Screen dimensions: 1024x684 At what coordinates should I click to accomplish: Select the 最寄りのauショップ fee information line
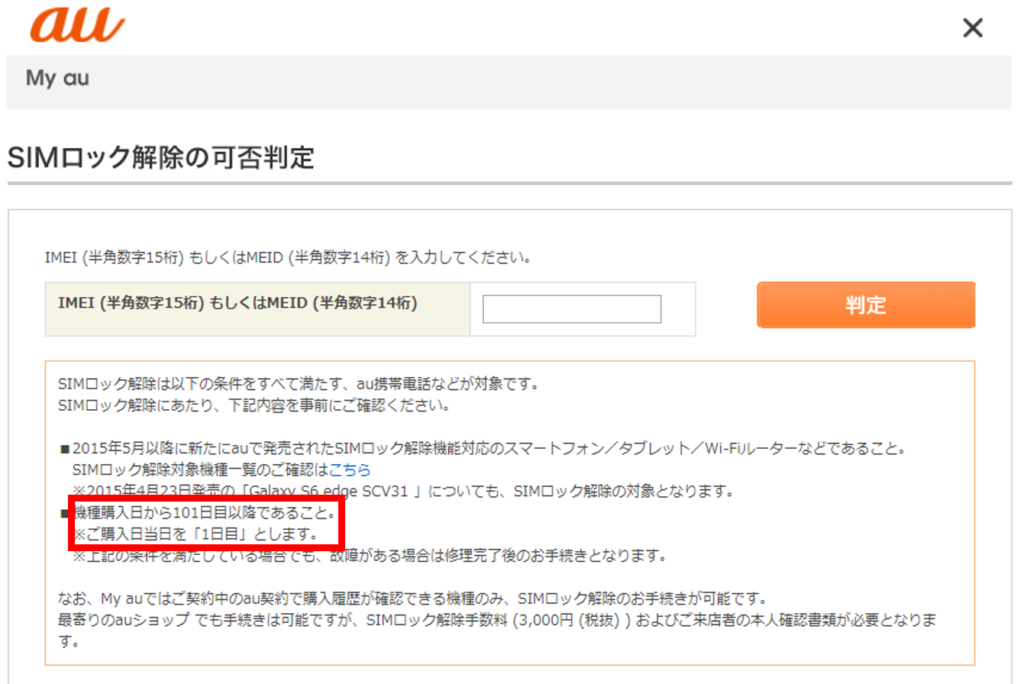(x=495, y=621)
